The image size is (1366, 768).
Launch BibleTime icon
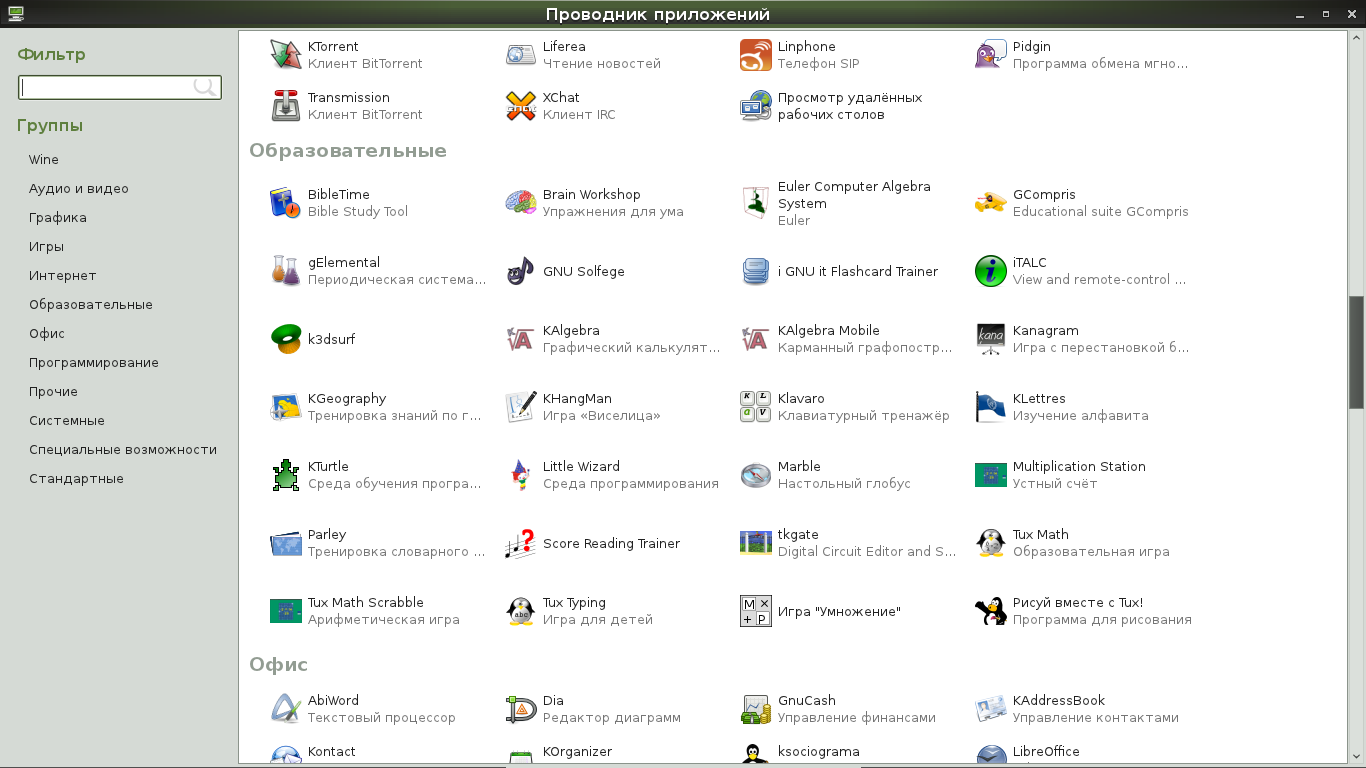pos(286,203)
